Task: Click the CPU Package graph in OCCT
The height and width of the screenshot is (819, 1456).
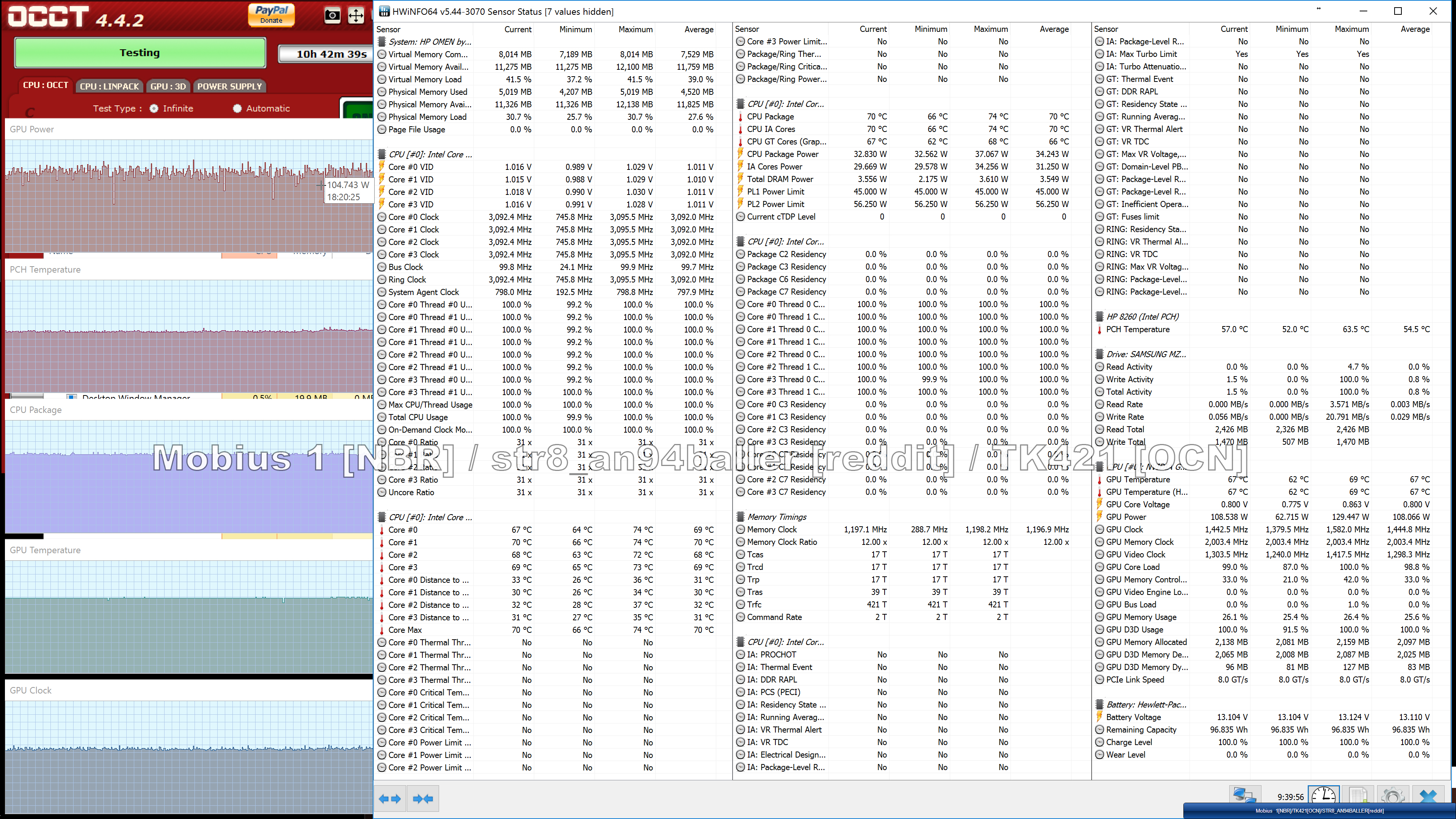Action: click(x=189, y=477)
